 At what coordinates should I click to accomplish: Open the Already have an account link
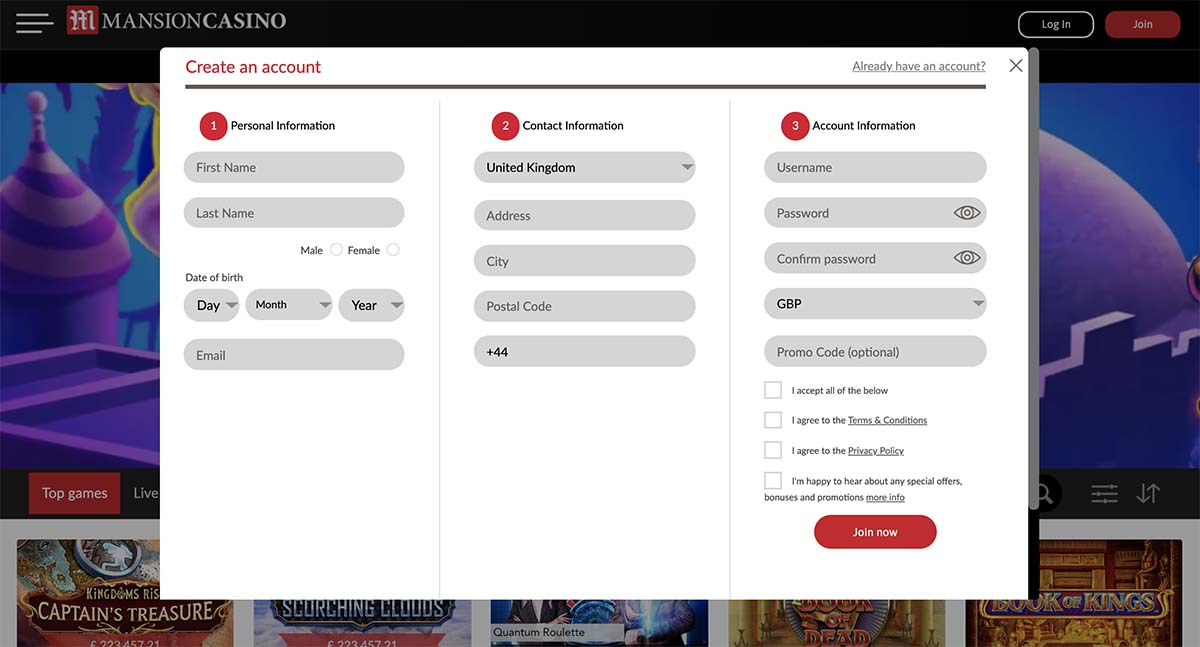pyautogui.click(x=918, y=65)
